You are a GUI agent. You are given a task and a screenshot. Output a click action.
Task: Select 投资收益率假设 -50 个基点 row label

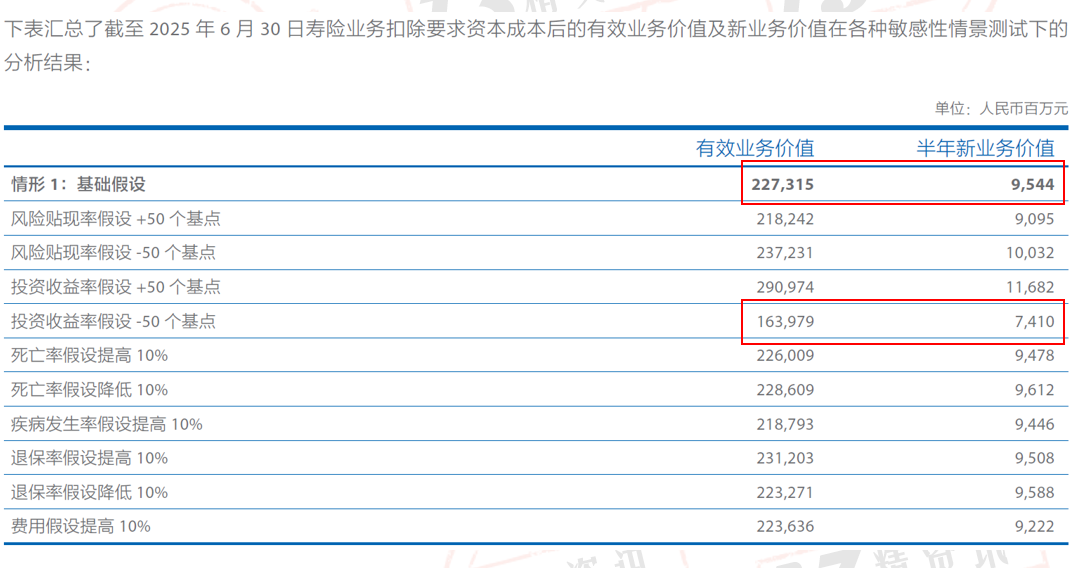click(113, 321)
